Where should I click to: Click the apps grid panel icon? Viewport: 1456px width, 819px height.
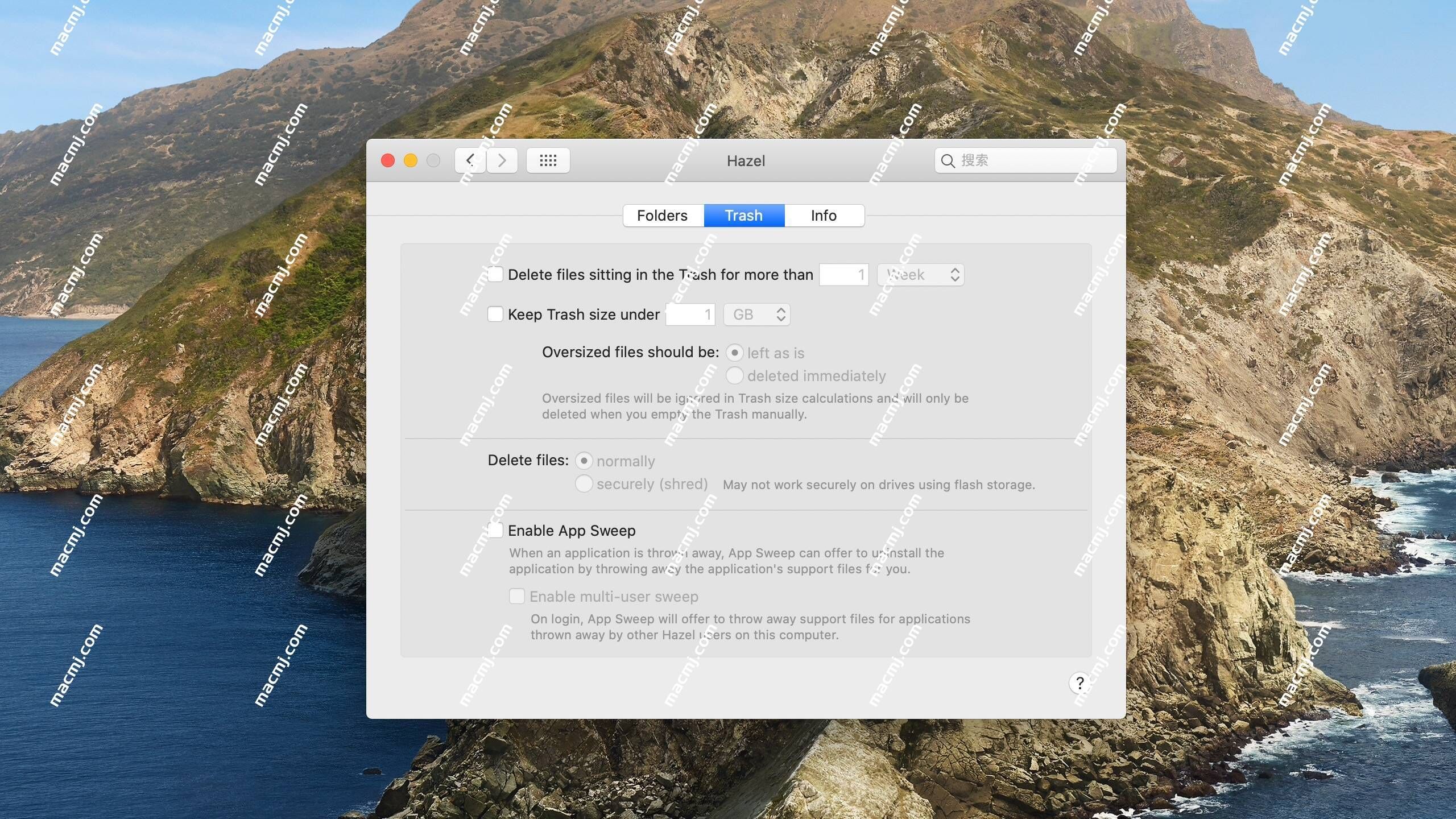547,160
